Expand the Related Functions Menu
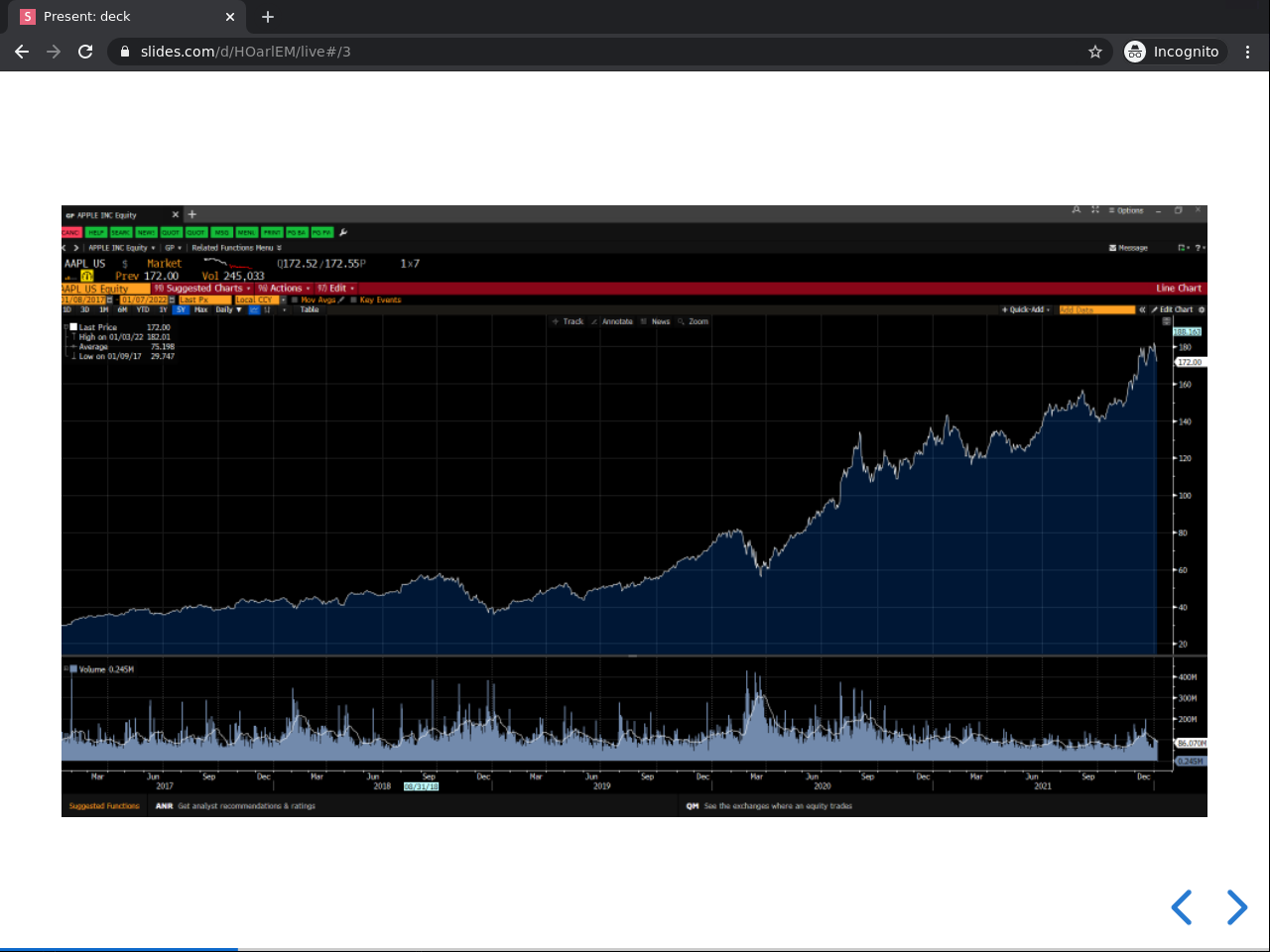 pos(236,248)
